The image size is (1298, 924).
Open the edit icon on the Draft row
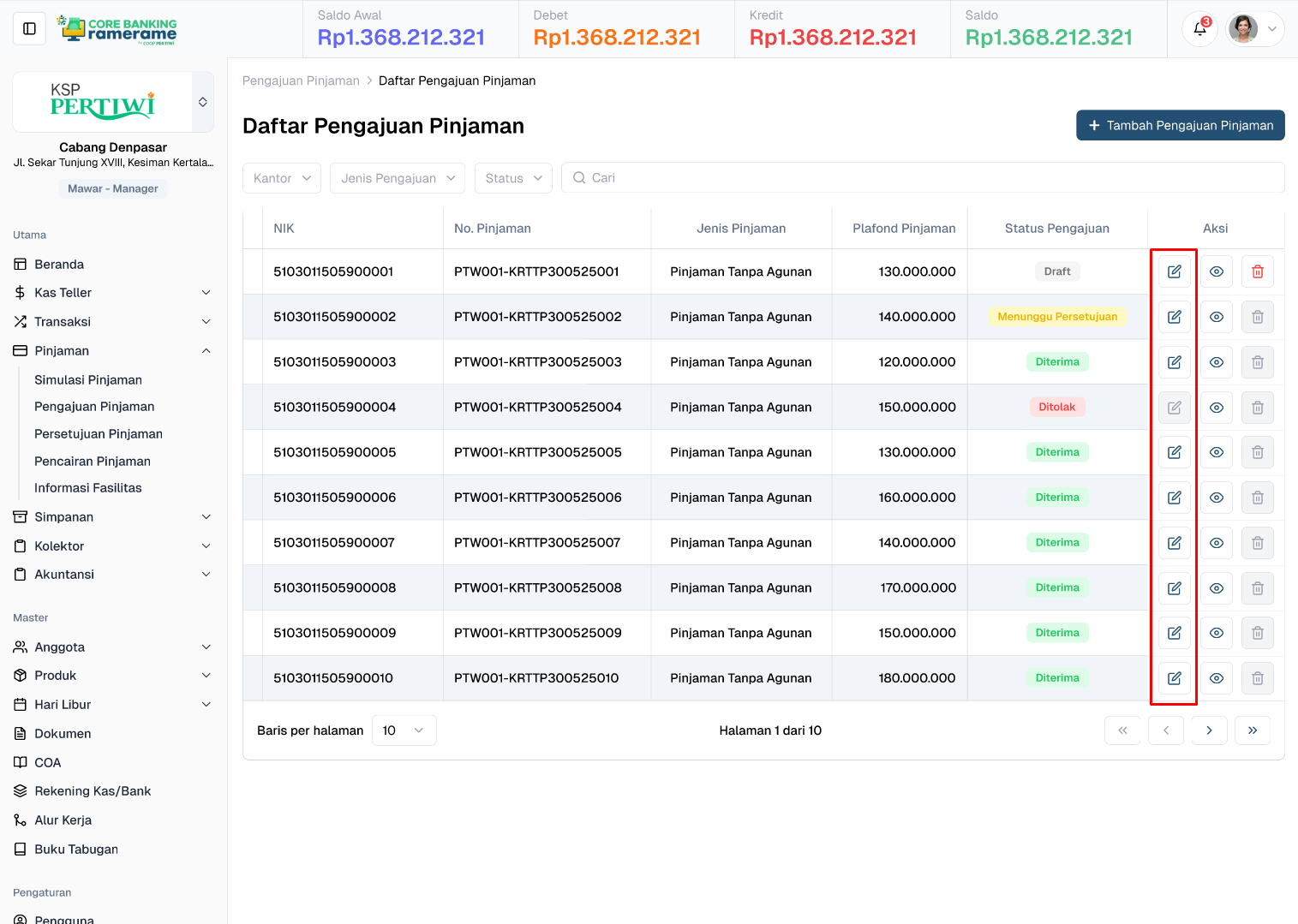[1174, 271]
